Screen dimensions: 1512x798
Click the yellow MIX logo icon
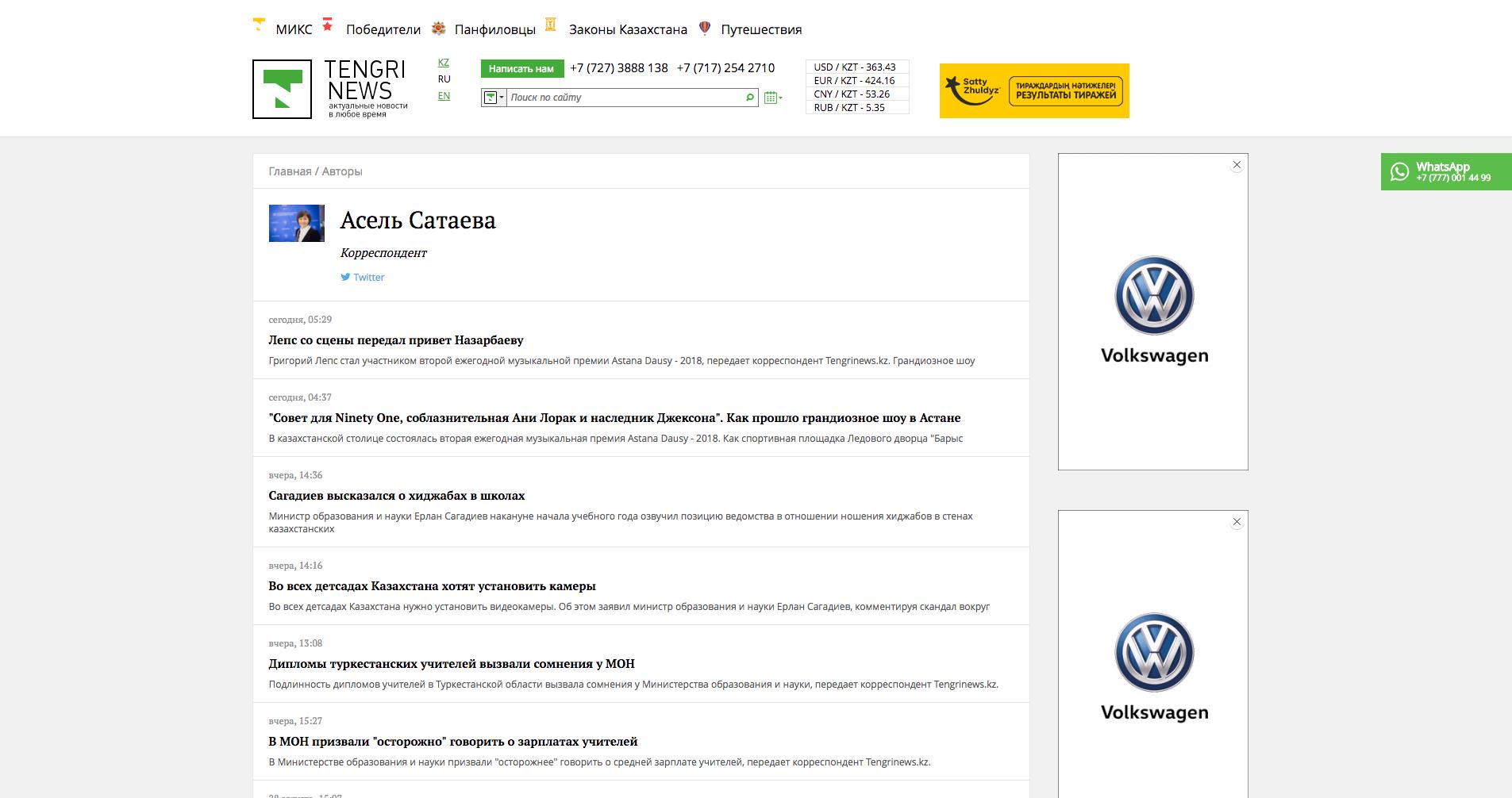point(259,25)
